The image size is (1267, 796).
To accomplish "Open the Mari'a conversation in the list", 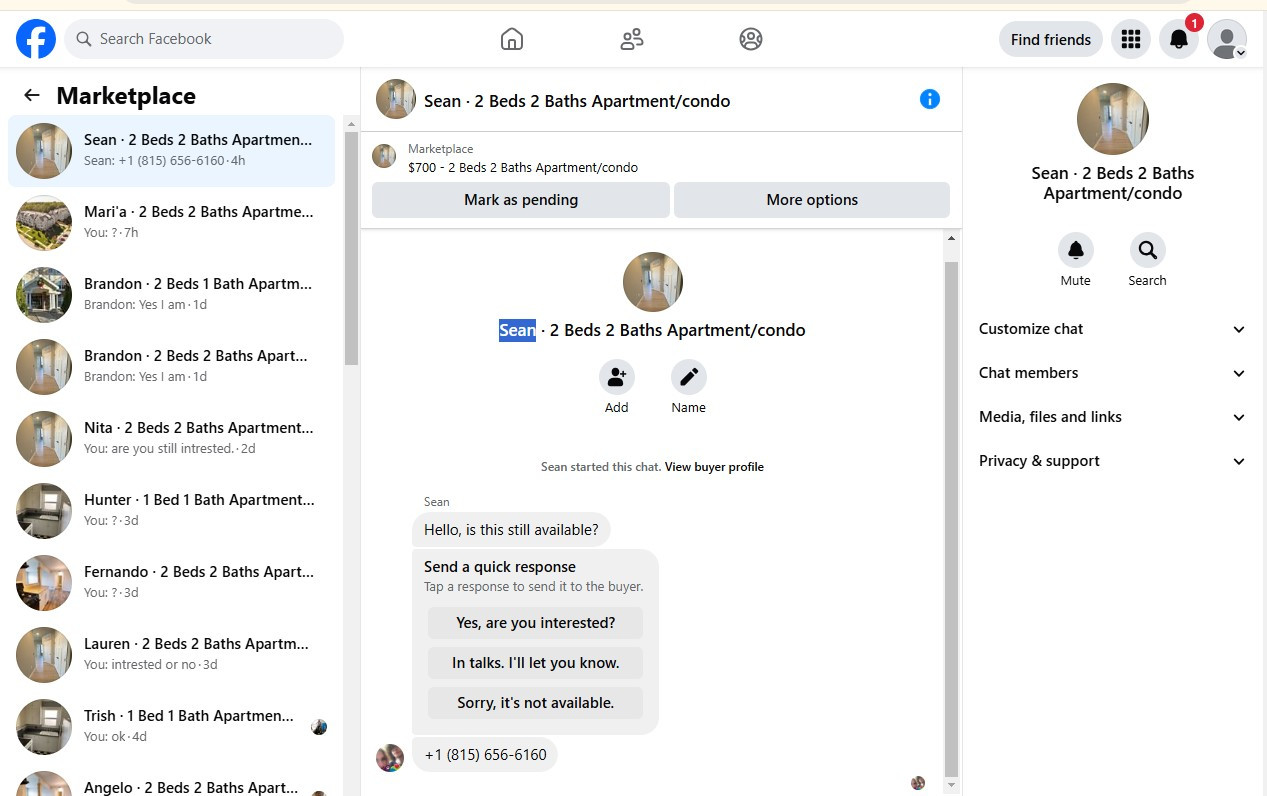I will pos(172,223).
